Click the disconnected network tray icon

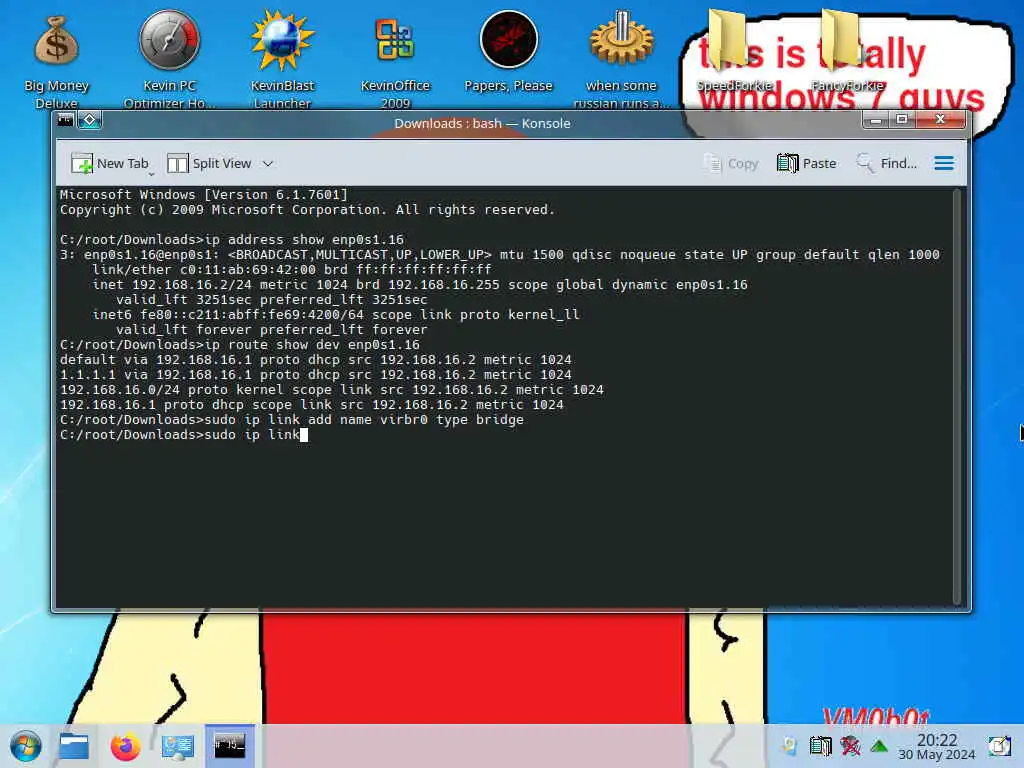pyautogui.click(x=850, y=746)
